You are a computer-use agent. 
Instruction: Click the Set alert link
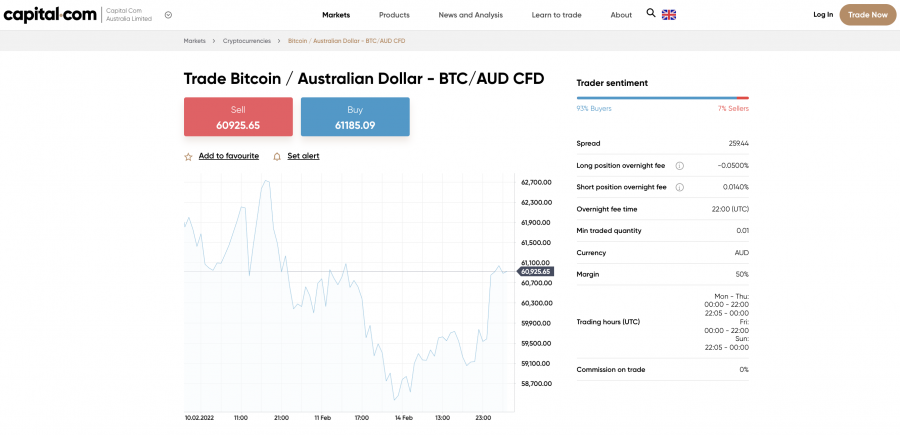coord(303,156)
